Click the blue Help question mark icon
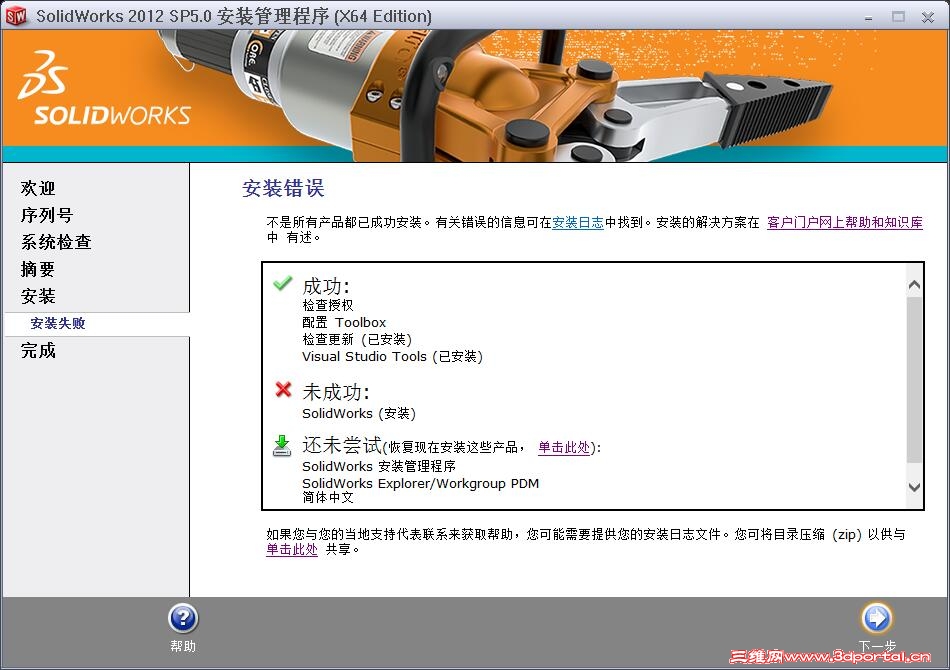Viewport: 950px width, 670px height. (183, 619)
